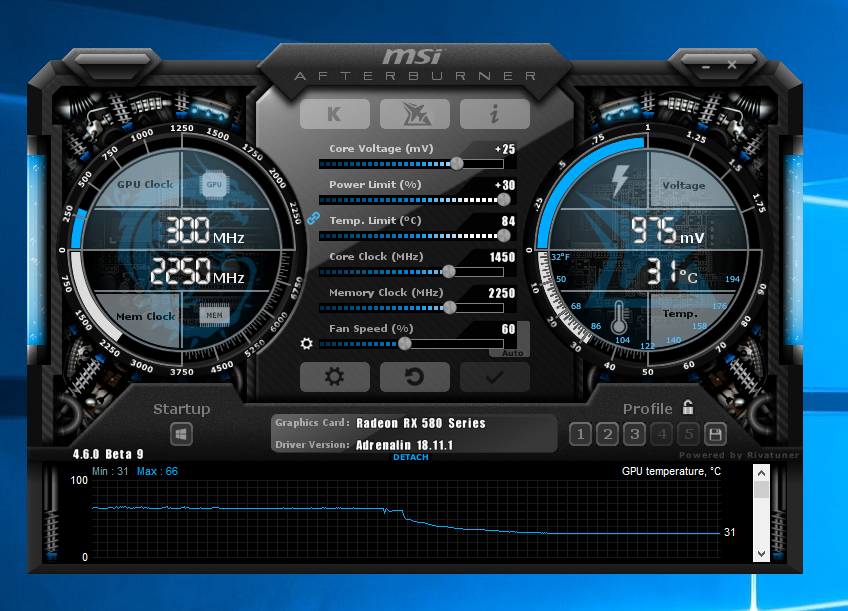Close the Afterburner window
This screenshot has height=611, width=848.
point(732,65)
